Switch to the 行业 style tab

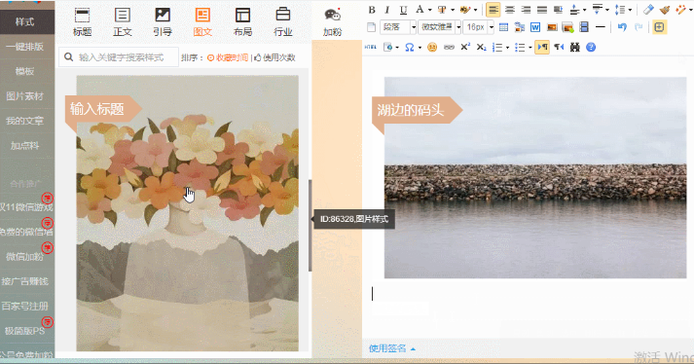click(x=283, y=22)
